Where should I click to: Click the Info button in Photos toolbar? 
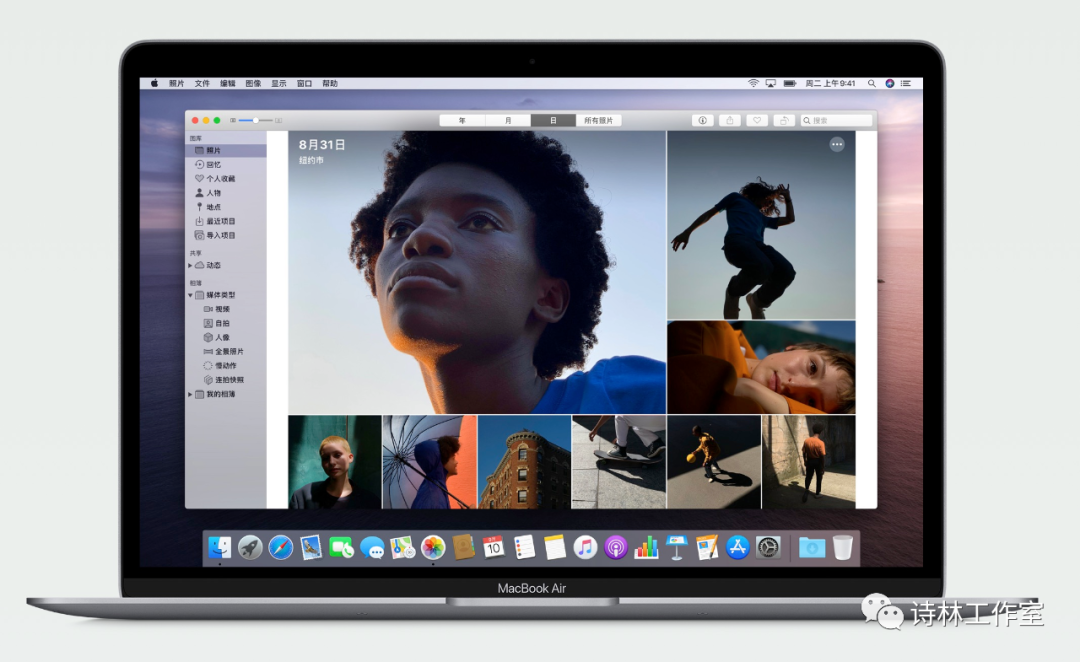[x=703, y=121]
